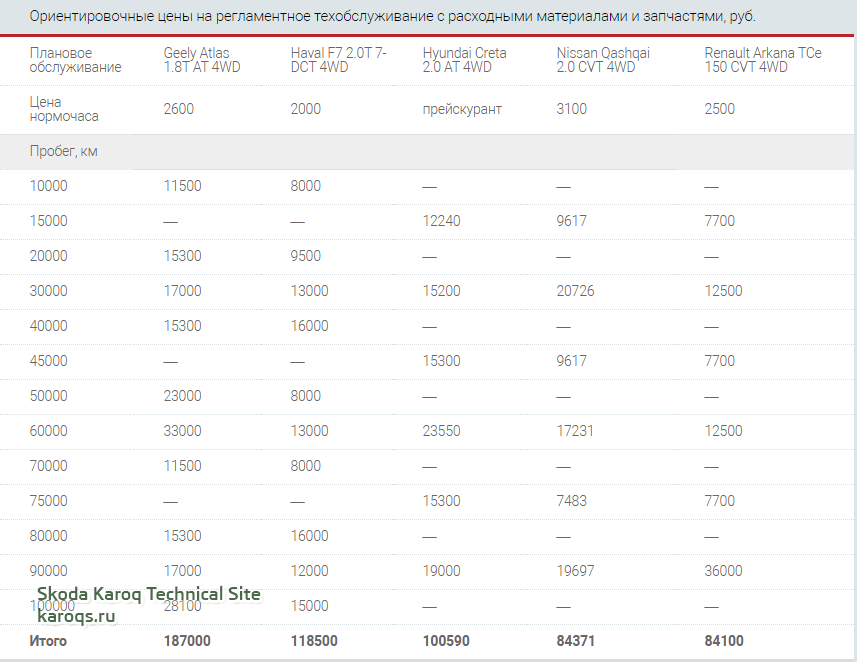This screenshot has width=858, height=664.
Task: Select the 9617 value in the 15000 km row
Action: 572,221
